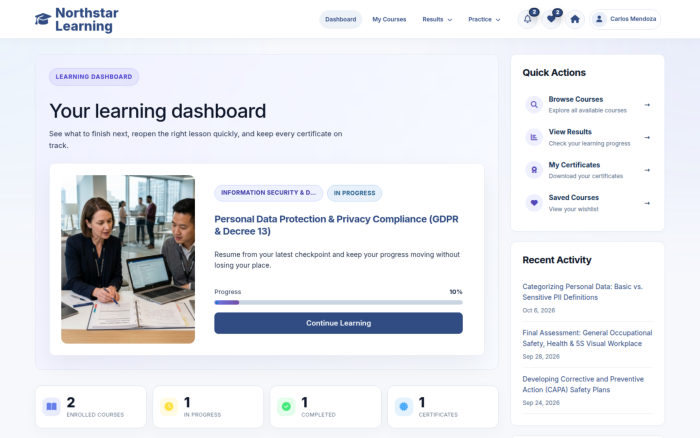
Task: Expand the Practice dropdown menu
Action: click(x=484, y=19)
